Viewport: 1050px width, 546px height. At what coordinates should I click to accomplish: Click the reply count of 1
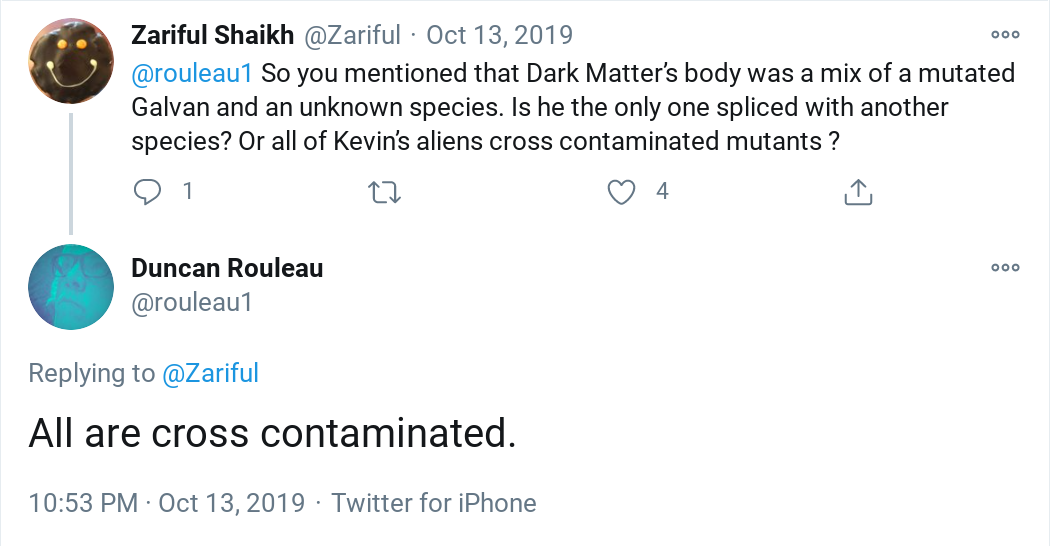coord(187,191)
